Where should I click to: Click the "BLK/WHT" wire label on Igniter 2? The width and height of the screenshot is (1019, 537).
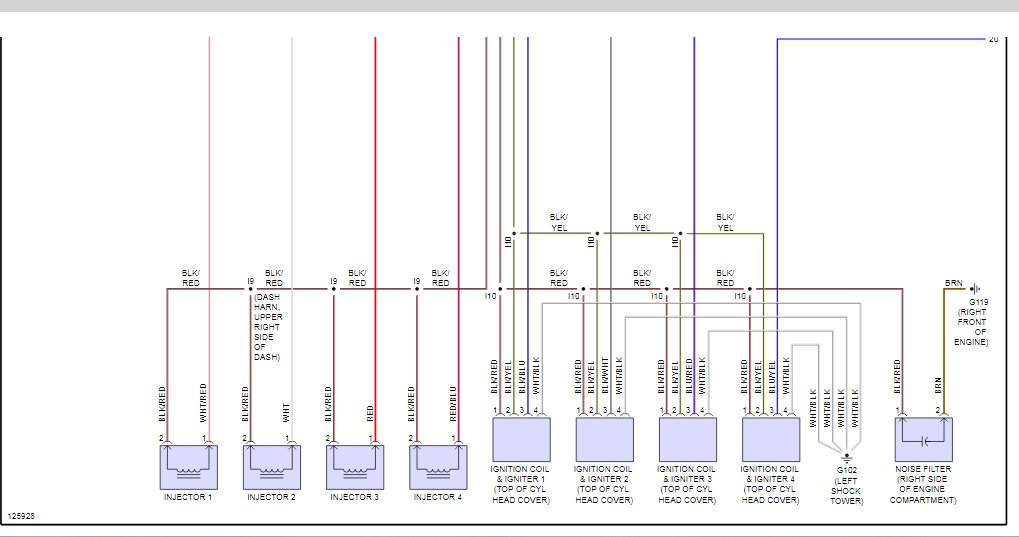click(605, 376)
